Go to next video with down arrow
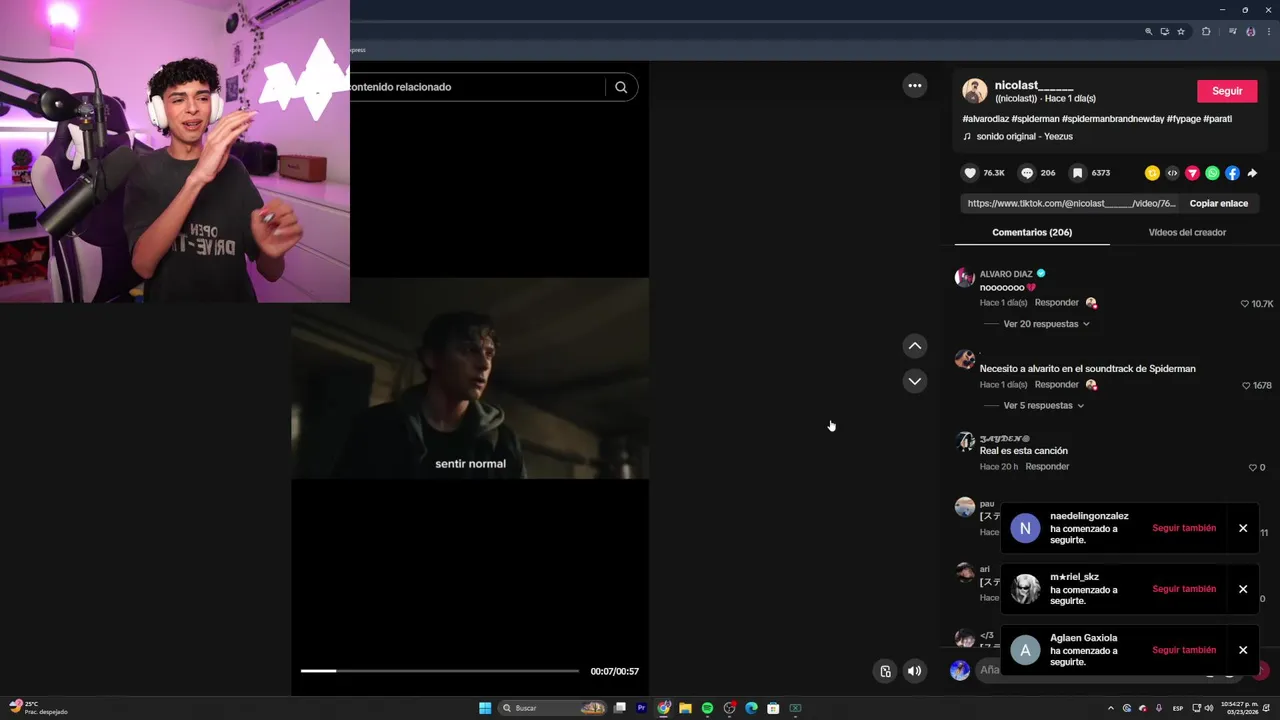The width and height of the screenshot is (1280, 720). [914, 381]
